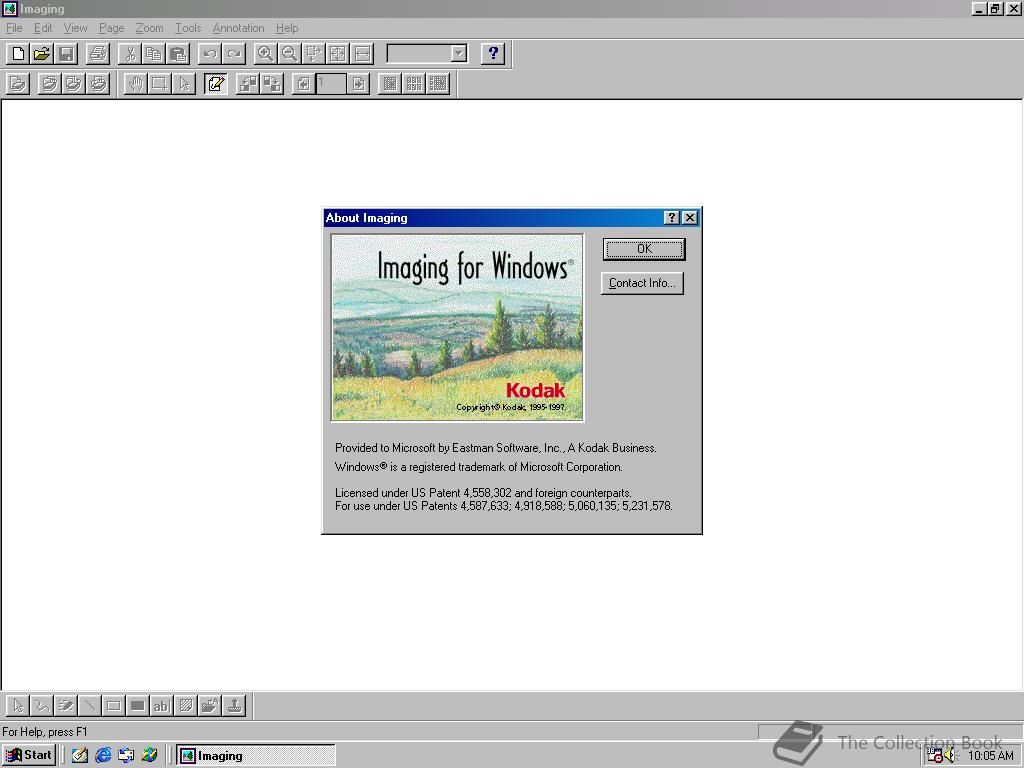This screenshot has height=768, width=1024.
Task: Click the New blank document icon
Action: (x=18, y=54)
